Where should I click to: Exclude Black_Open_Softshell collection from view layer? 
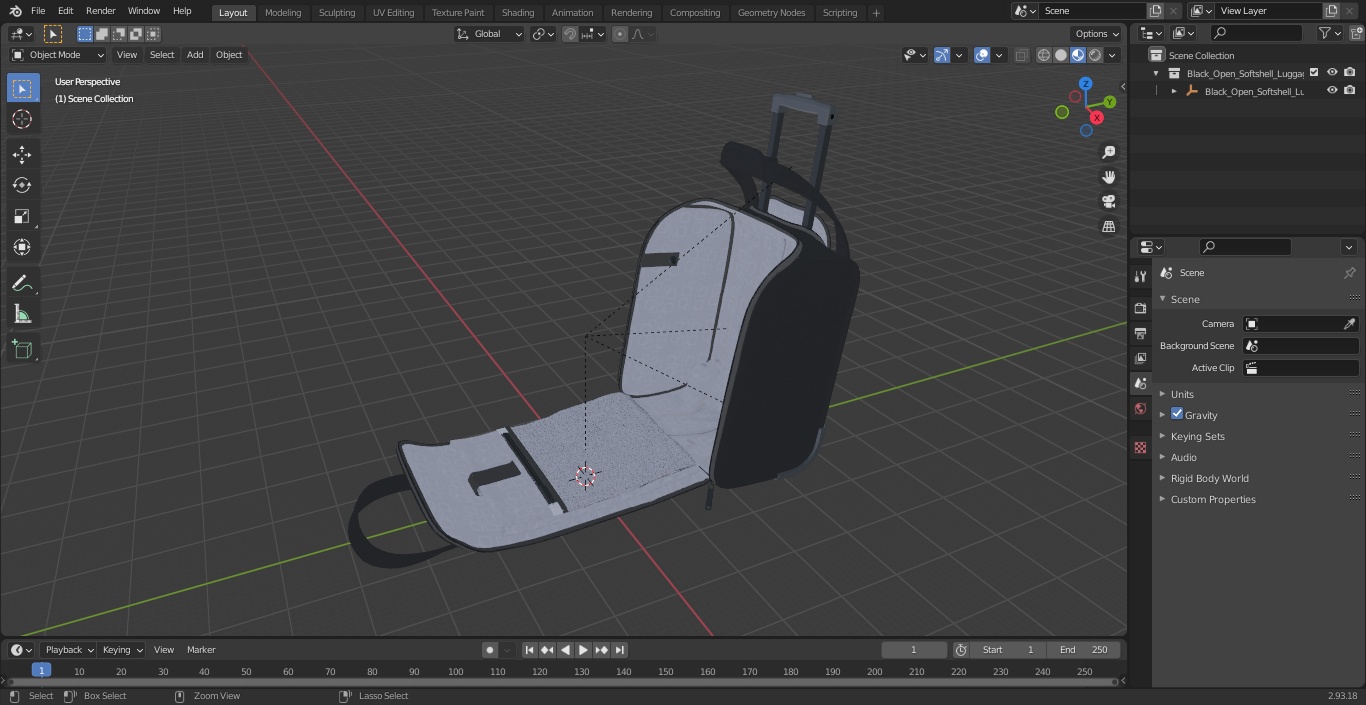1314,73
